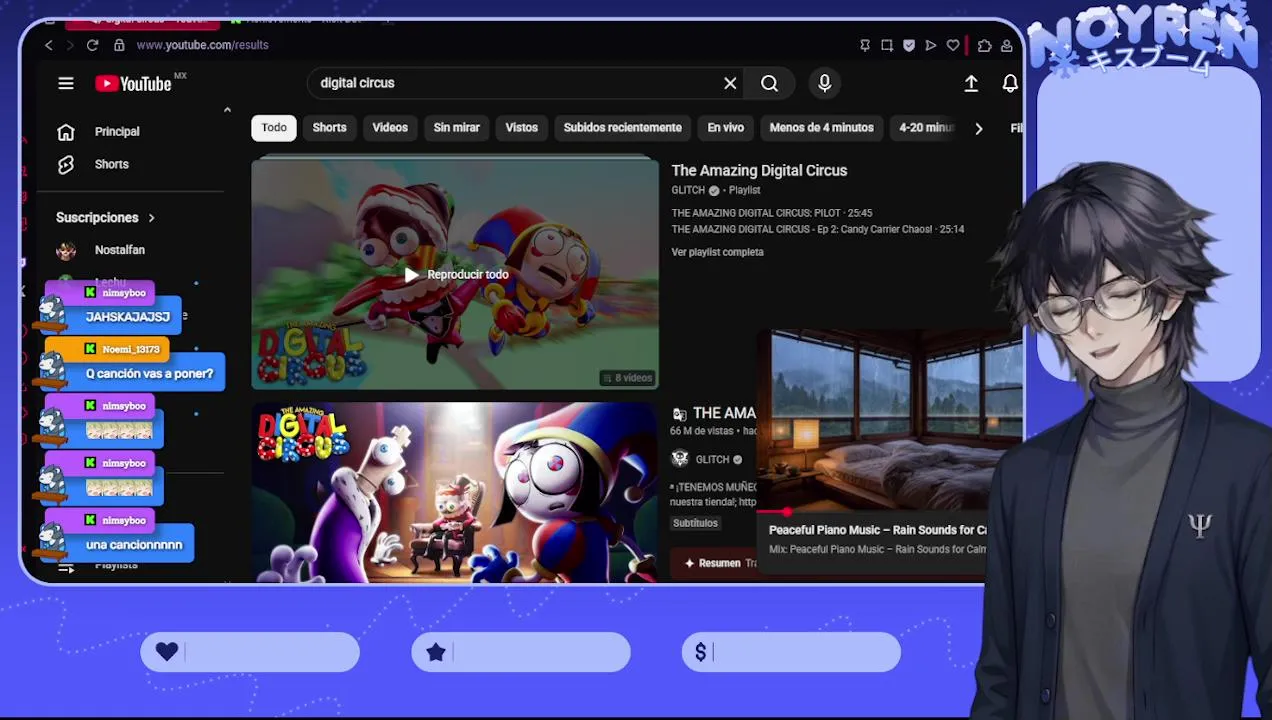The width and height of the screenshot is (1272, 720).
Task: Select the Videos filter chip
Action: pos(390,128)
